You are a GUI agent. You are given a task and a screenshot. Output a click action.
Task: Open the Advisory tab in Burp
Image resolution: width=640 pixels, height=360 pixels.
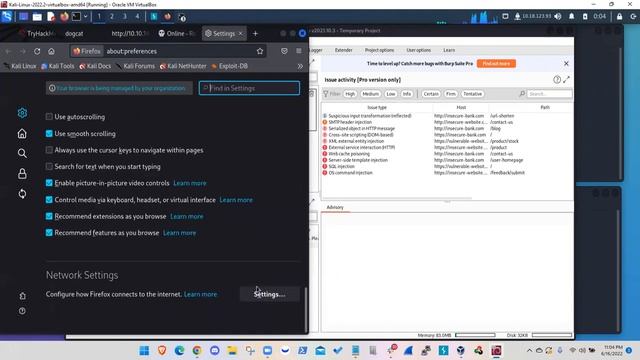tap(335, 207)
